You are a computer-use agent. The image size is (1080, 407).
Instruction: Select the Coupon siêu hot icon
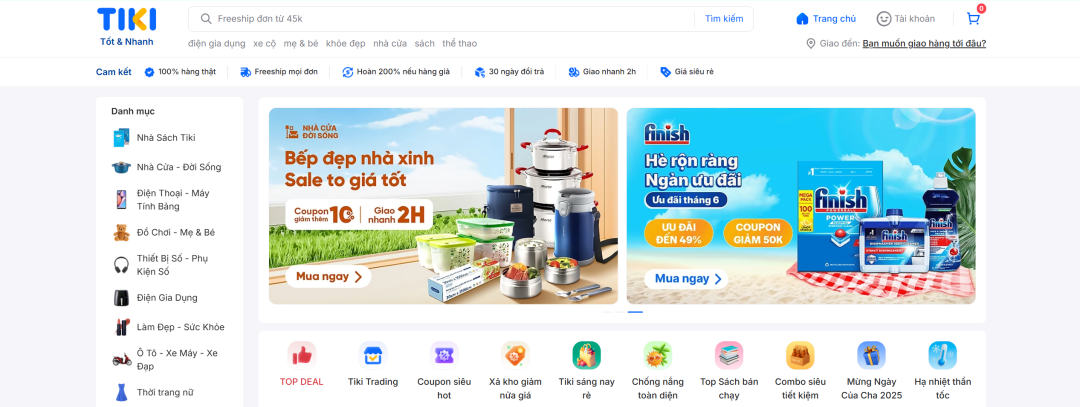pyautogui.click(x=444, y=355)
